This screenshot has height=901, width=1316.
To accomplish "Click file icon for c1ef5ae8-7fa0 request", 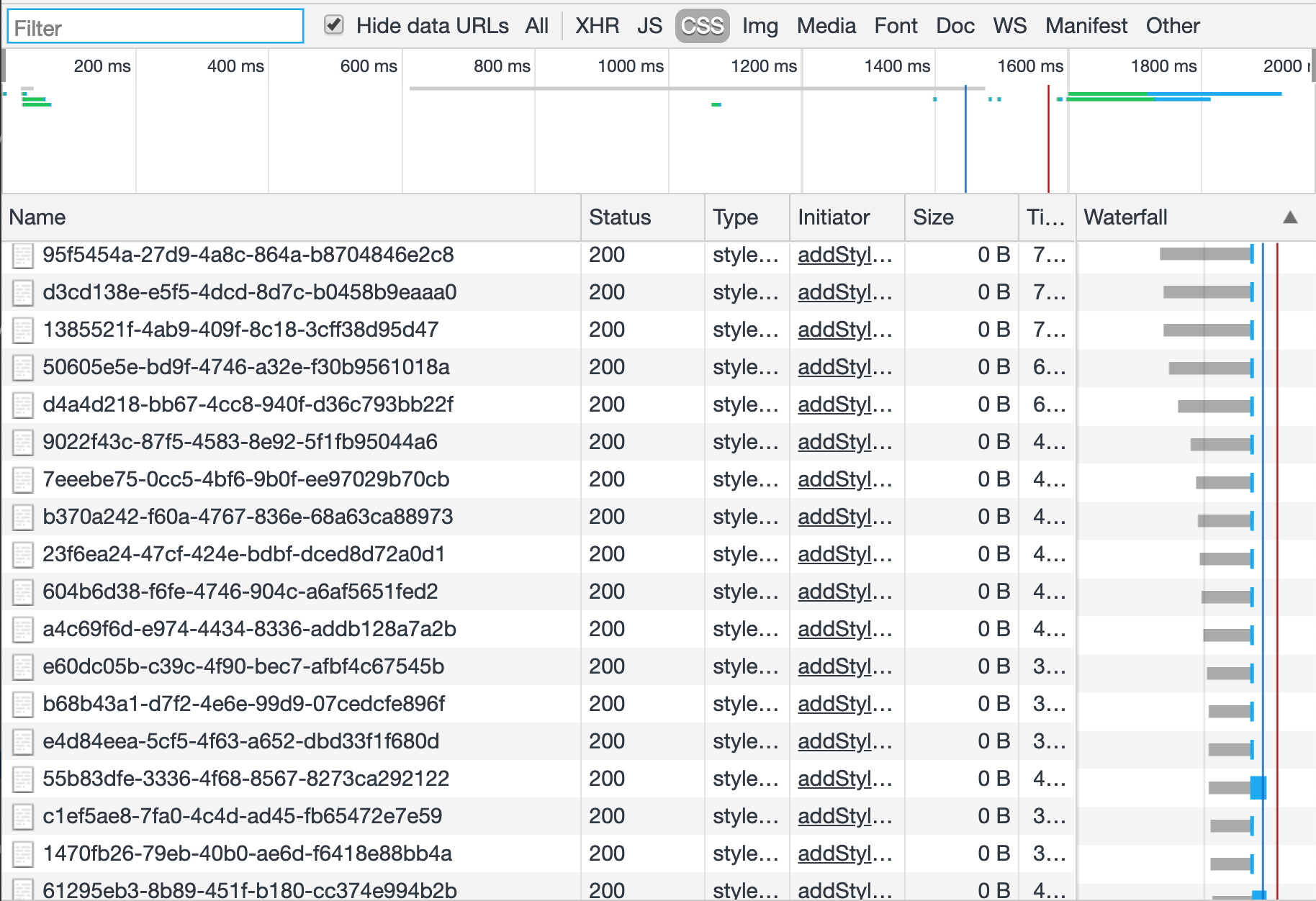I will (23, 817).
